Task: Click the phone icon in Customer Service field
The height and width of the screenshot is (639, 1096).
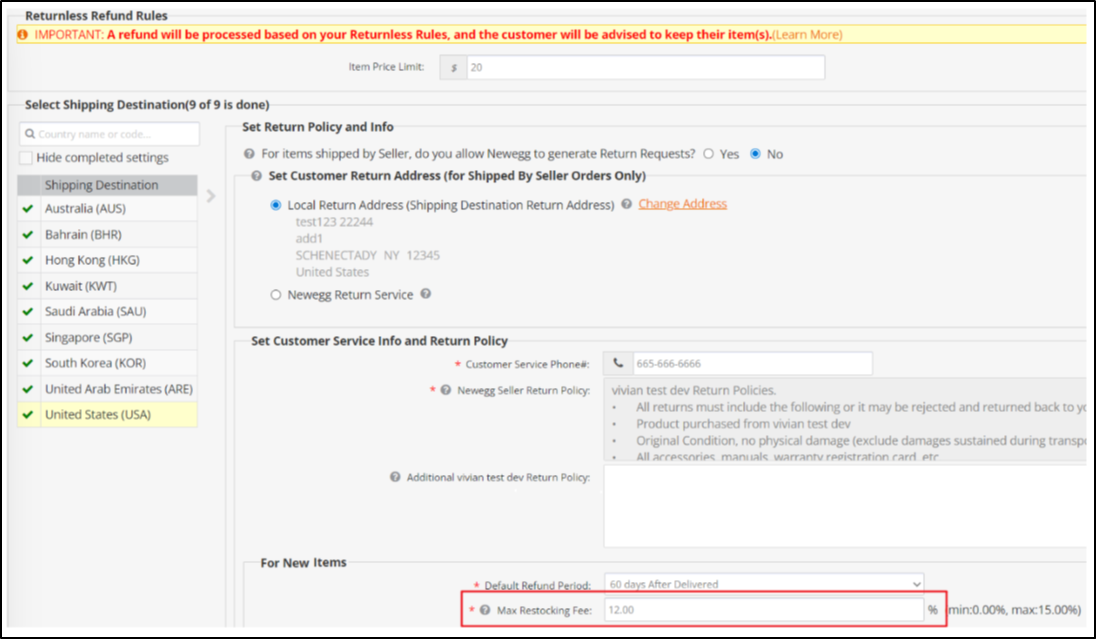Action: tap(618, 364)
